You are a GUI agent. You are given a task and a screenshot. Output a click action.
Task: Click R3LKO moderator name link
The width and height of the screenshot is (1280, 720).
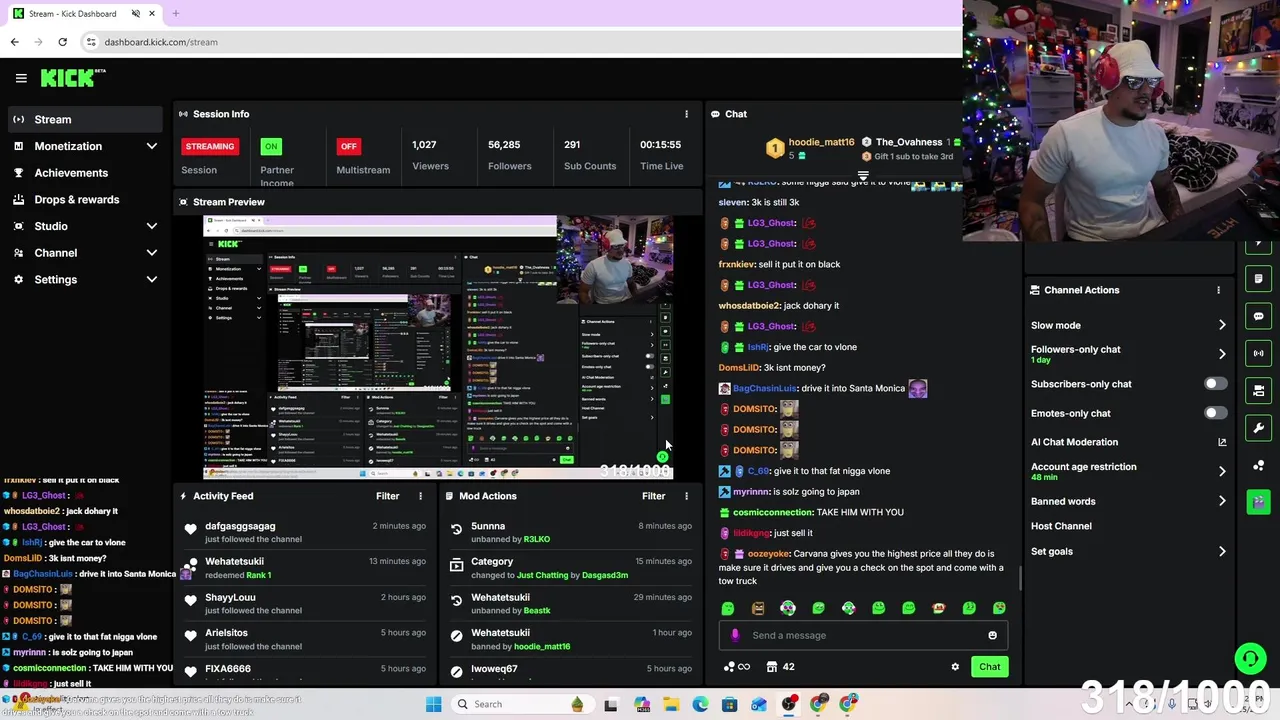click(x=537, y=539)
